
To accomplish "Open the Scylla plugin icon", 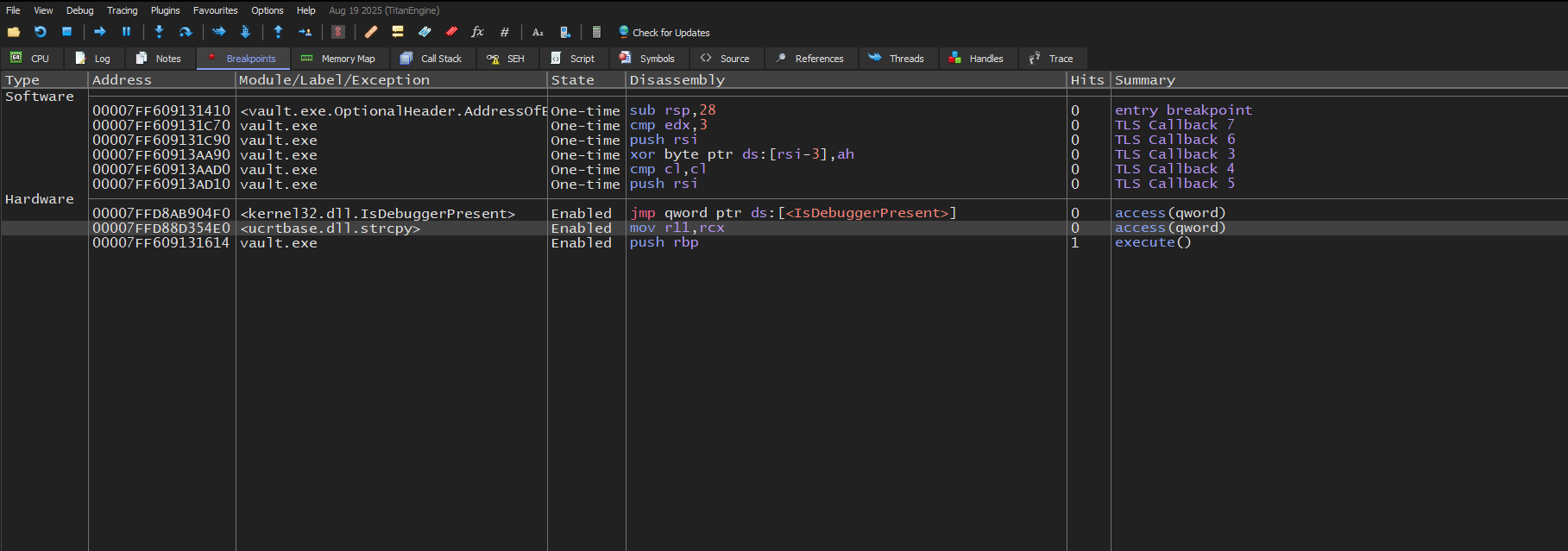I will click(338, 32).
